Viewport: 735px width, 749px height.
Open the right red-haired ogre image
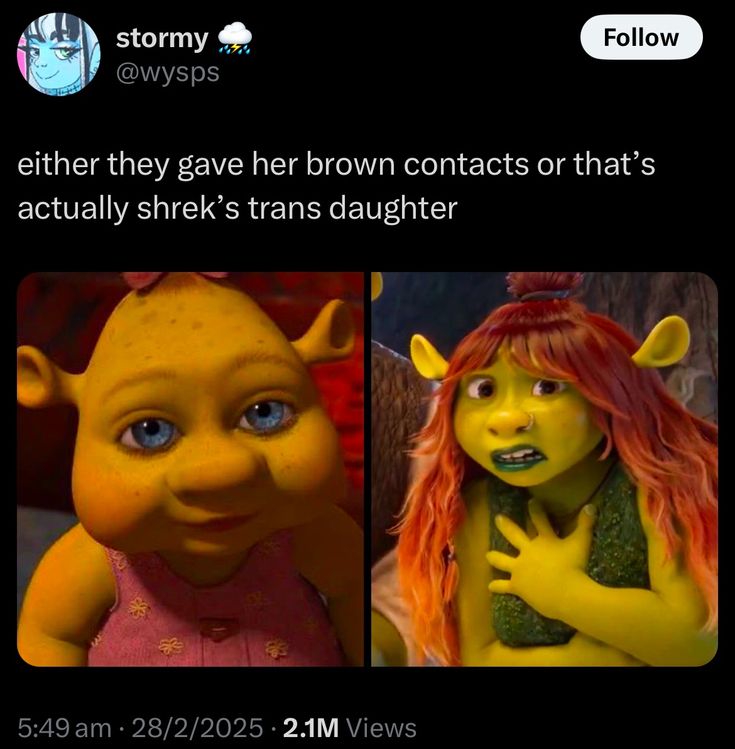click(x=544, y=469)
